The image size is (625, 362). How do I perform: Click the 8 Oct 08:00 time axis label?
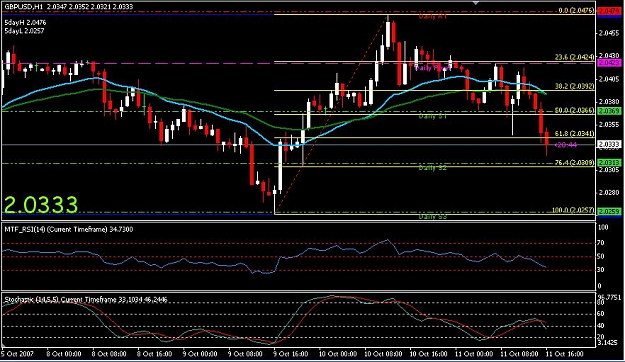click(x=109, y=354)
